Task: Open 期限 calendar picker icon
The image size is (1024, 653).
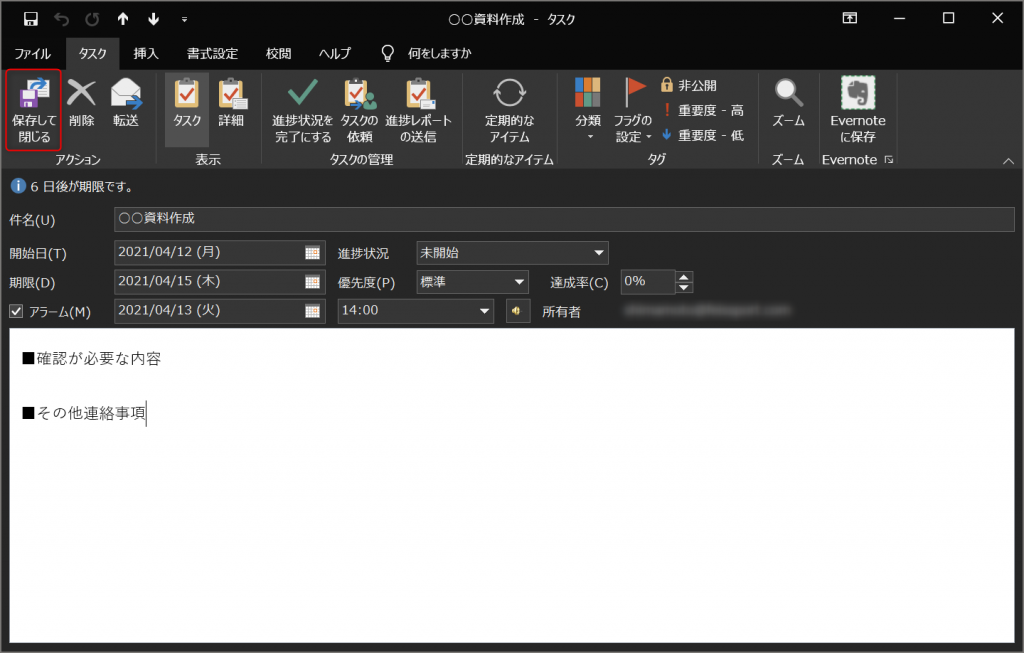Action: coord(313,282)
